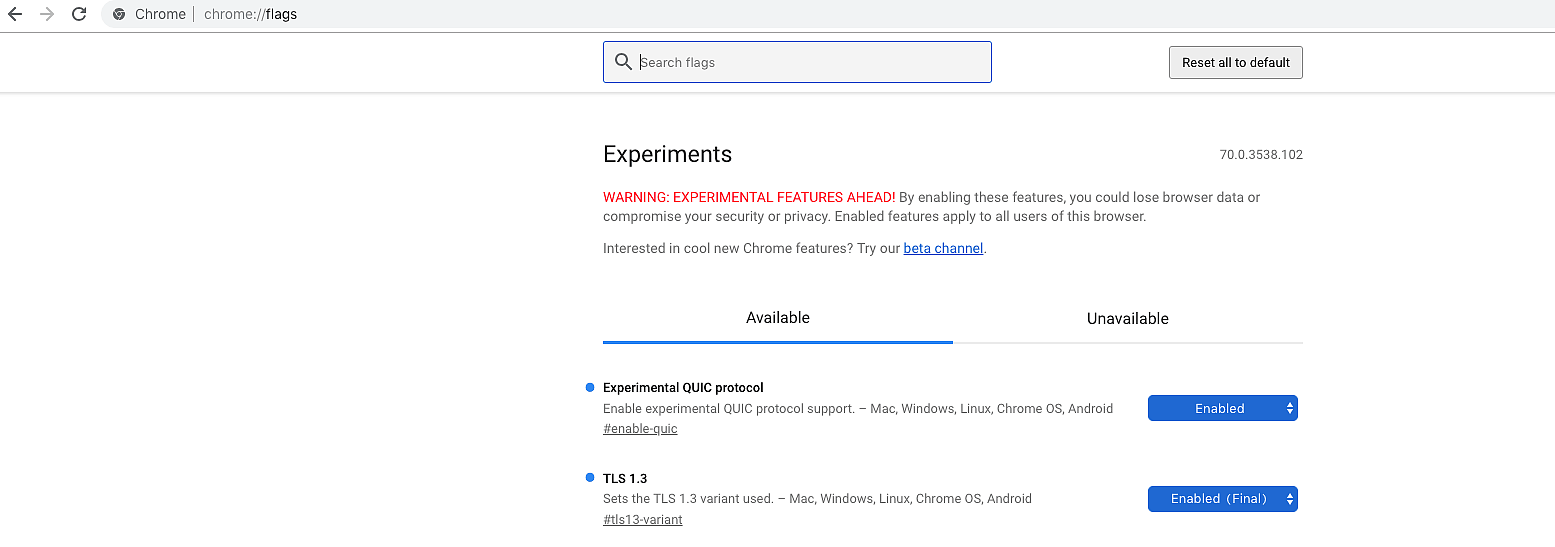Go back to the previous page
This screenshot has width=1555, height=547.
coord(15,14)
